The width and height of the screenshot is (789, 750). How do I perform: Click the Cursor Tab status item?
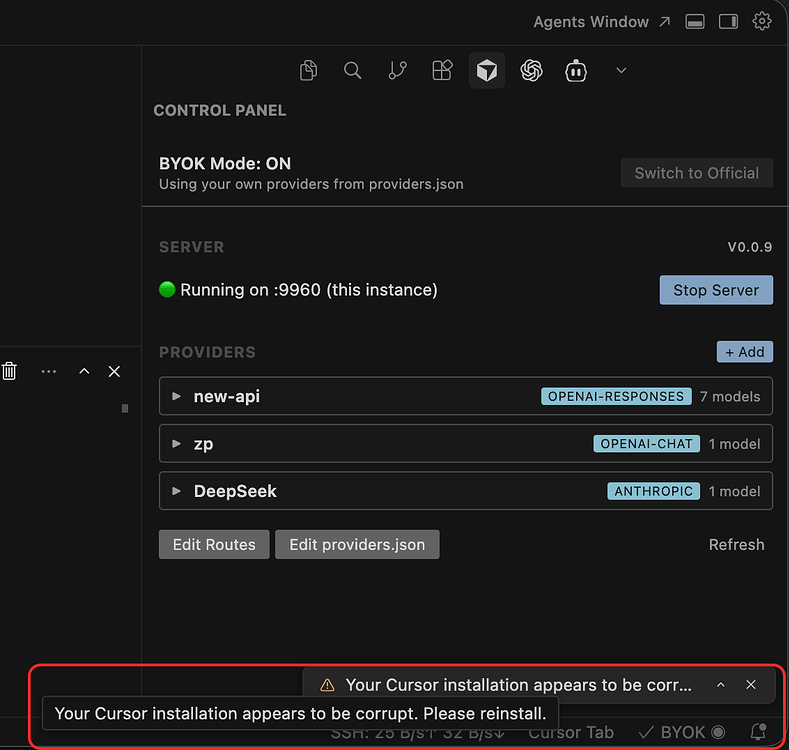(x=571, y=732)
